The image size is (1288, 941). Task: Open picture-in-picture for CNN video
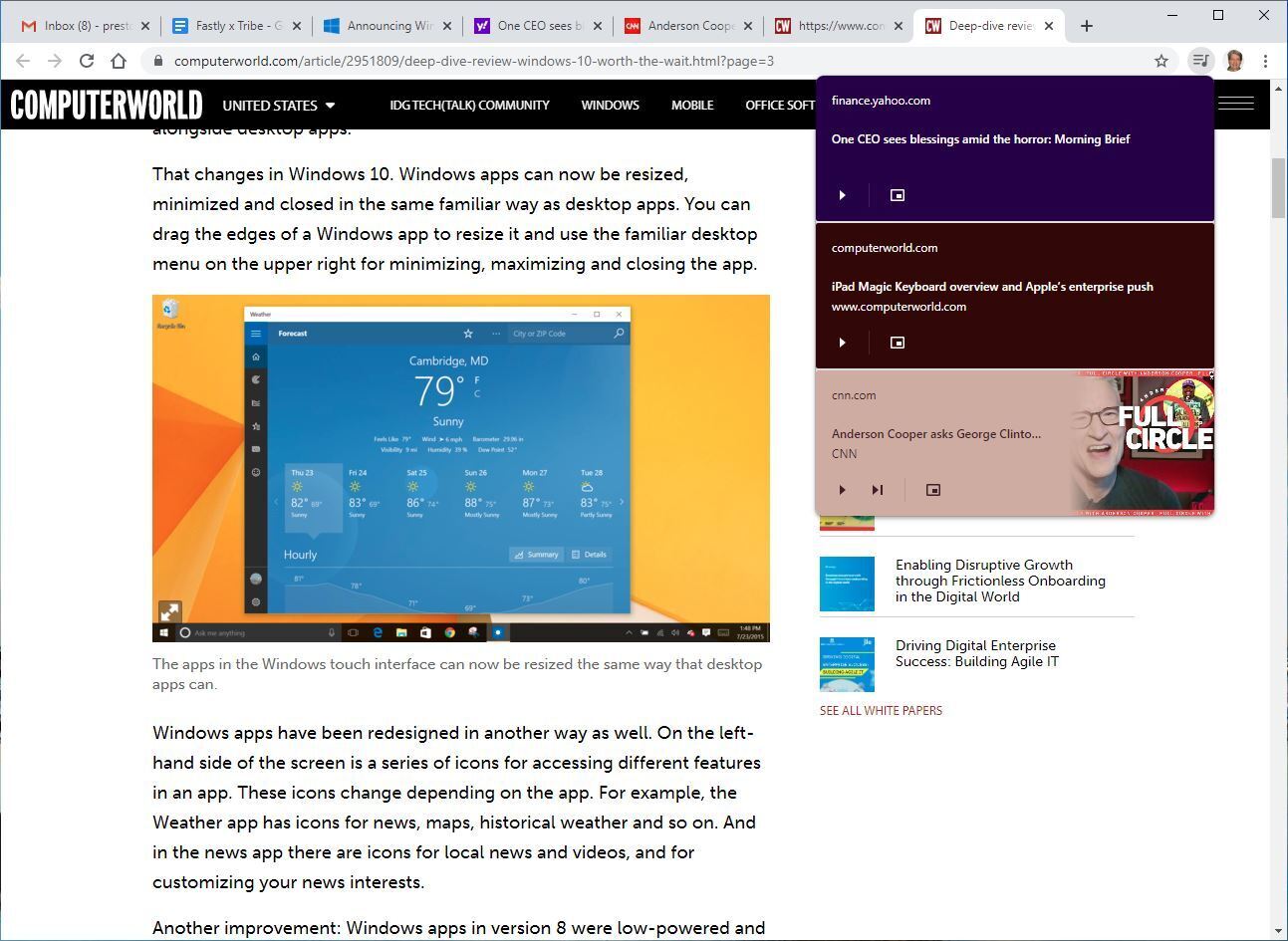click(932, 490)
